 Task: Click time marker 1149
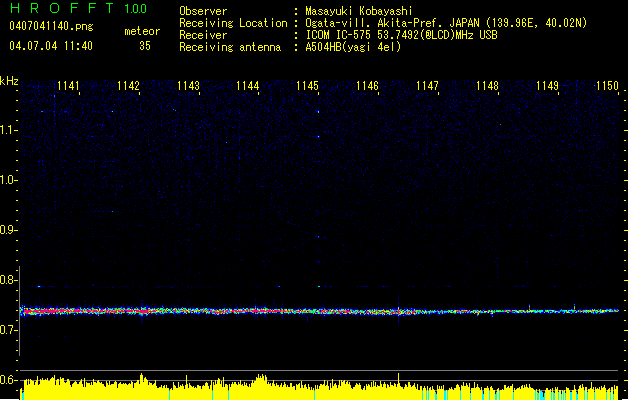(548, 86)
